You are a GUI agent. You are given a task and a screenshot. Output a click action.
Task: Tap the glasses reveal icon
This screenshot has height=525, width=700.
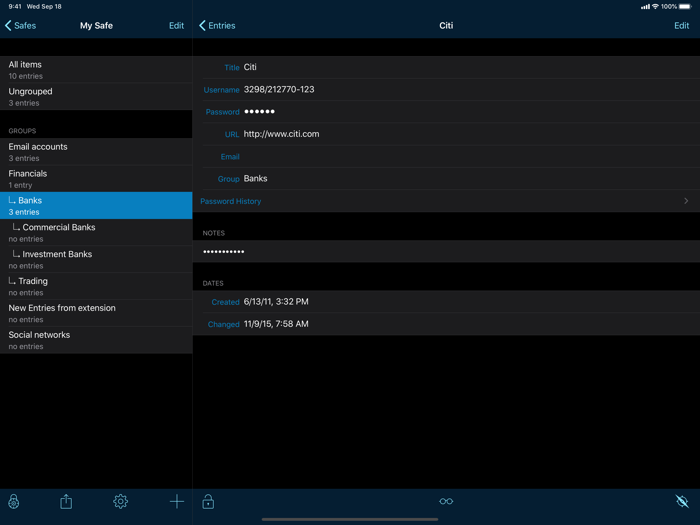(446, 501)
